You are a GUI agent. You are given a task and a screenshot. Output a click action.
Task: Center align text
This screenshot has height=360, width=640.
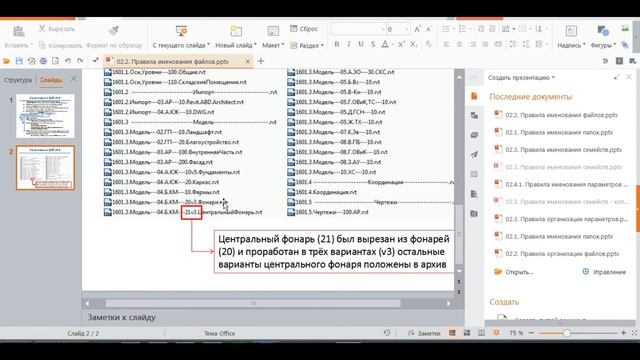460,44
